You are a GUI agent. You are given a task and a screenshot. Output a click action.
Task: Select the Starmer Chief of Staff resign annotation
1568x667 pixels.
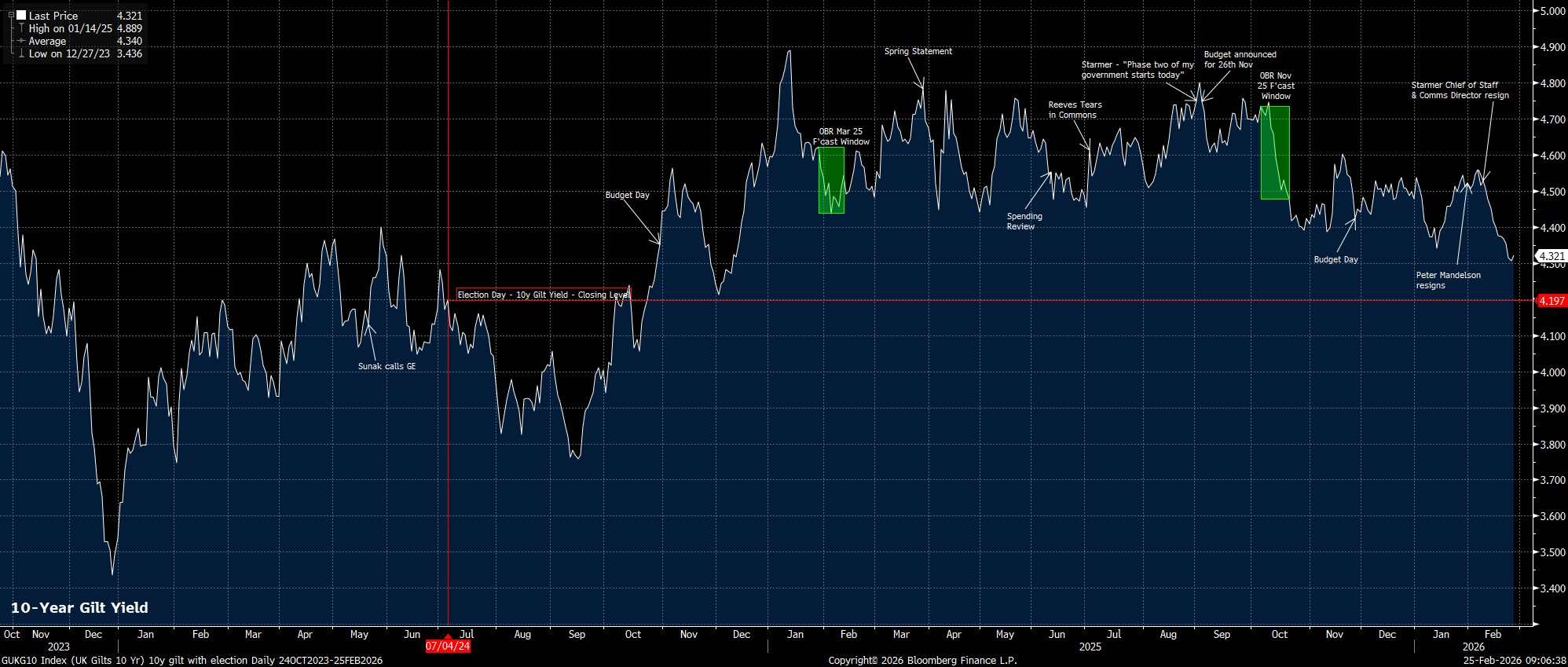[1460, 90]
